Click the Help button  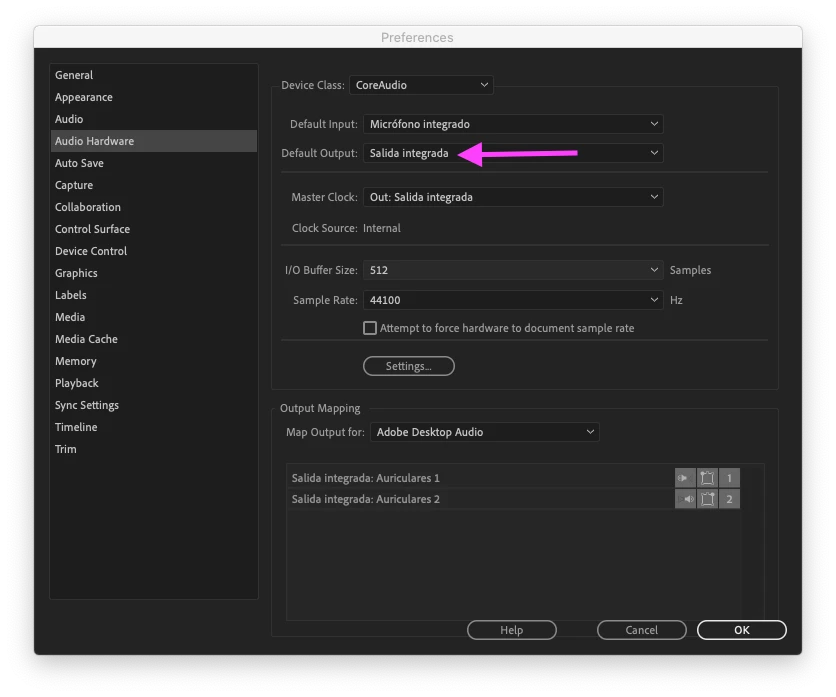point(512,630)
